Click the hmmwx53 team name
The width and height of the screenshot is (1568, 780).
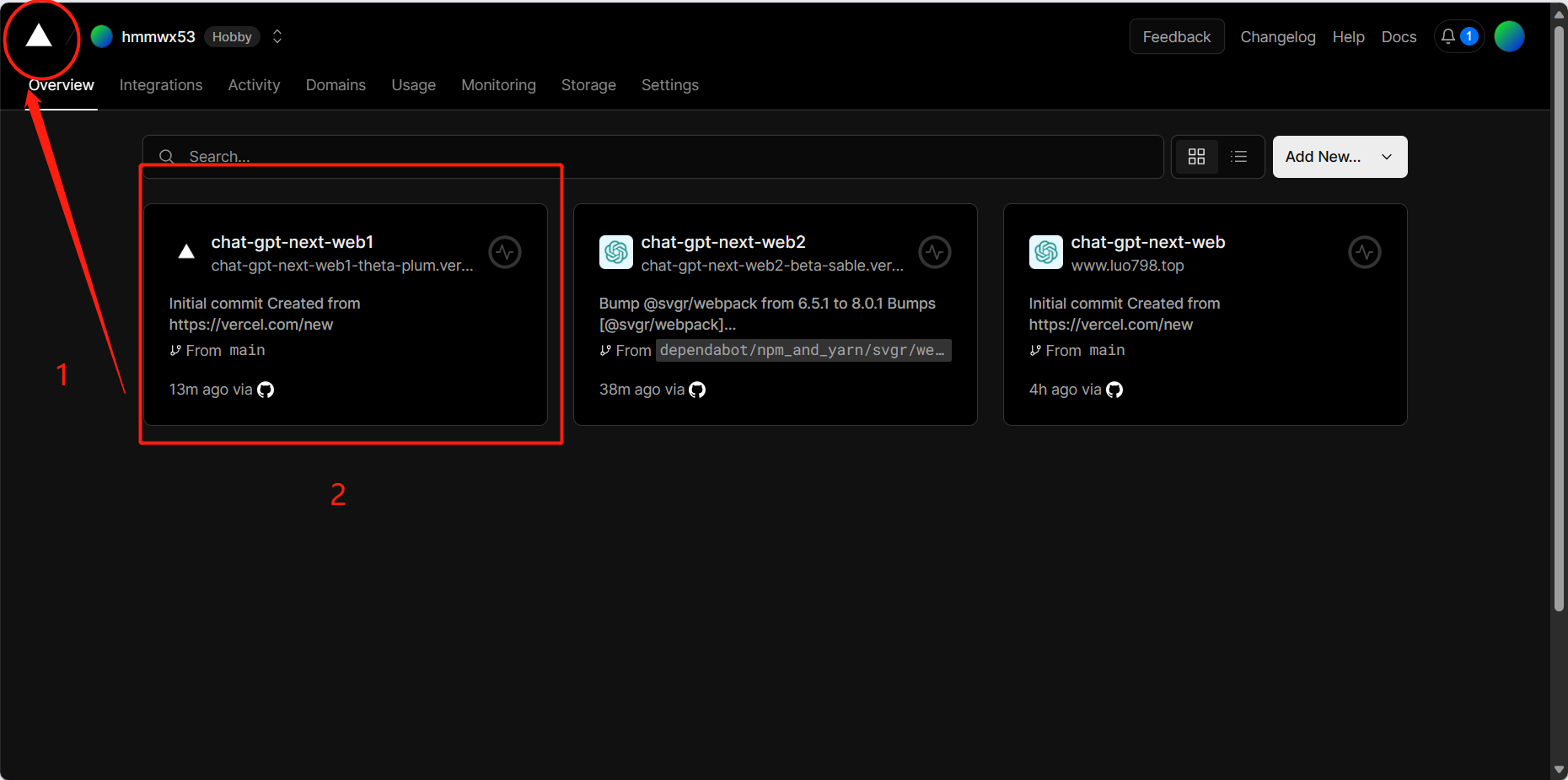click(x=158, y=37)
